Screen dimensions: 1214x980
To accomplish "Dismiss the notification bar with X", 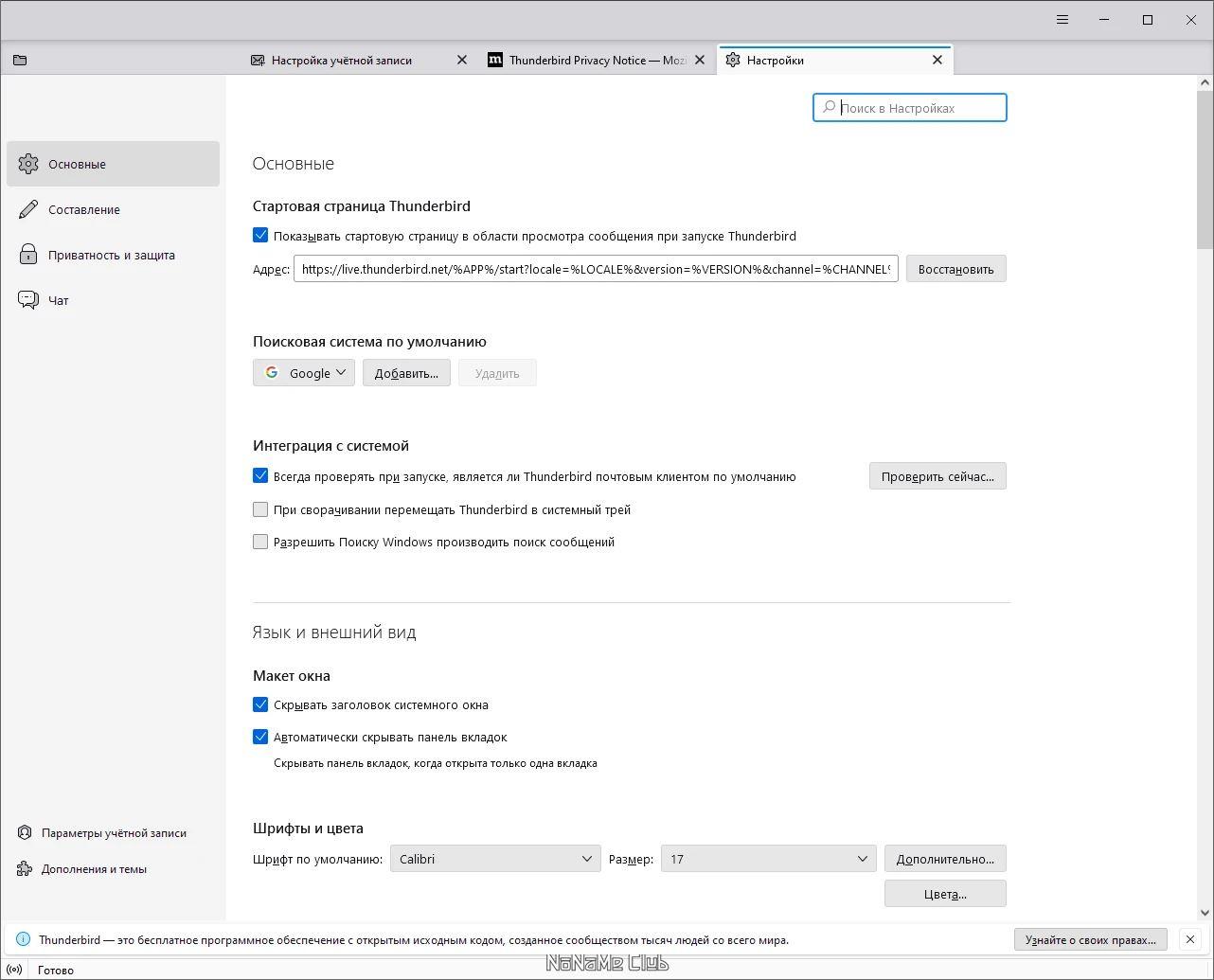I will coord(1190,939).
